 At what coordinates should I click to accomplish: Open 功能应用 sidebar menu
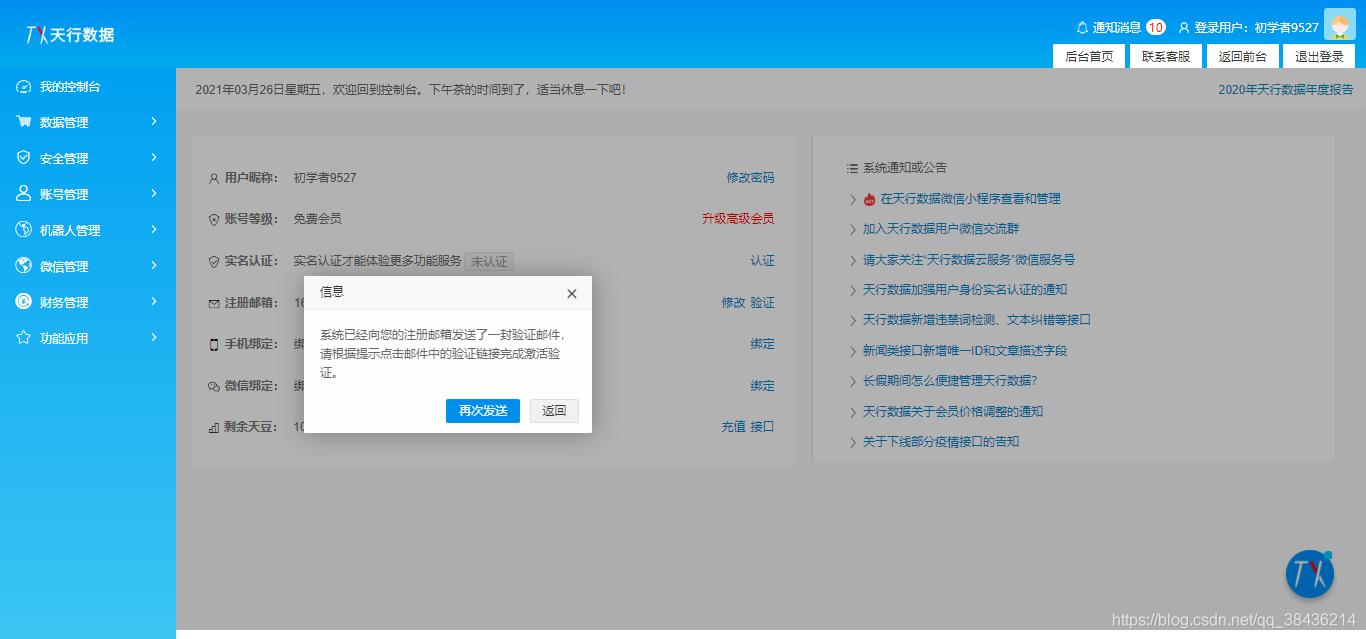88,338
